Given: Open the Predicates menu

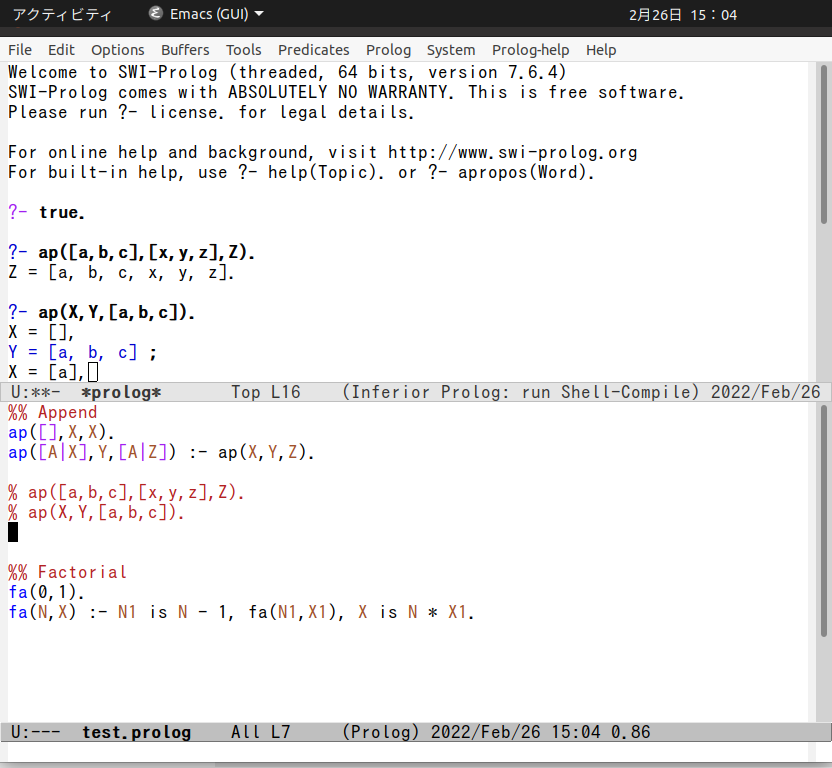Looking at the screenshot, I should point(314,50).
